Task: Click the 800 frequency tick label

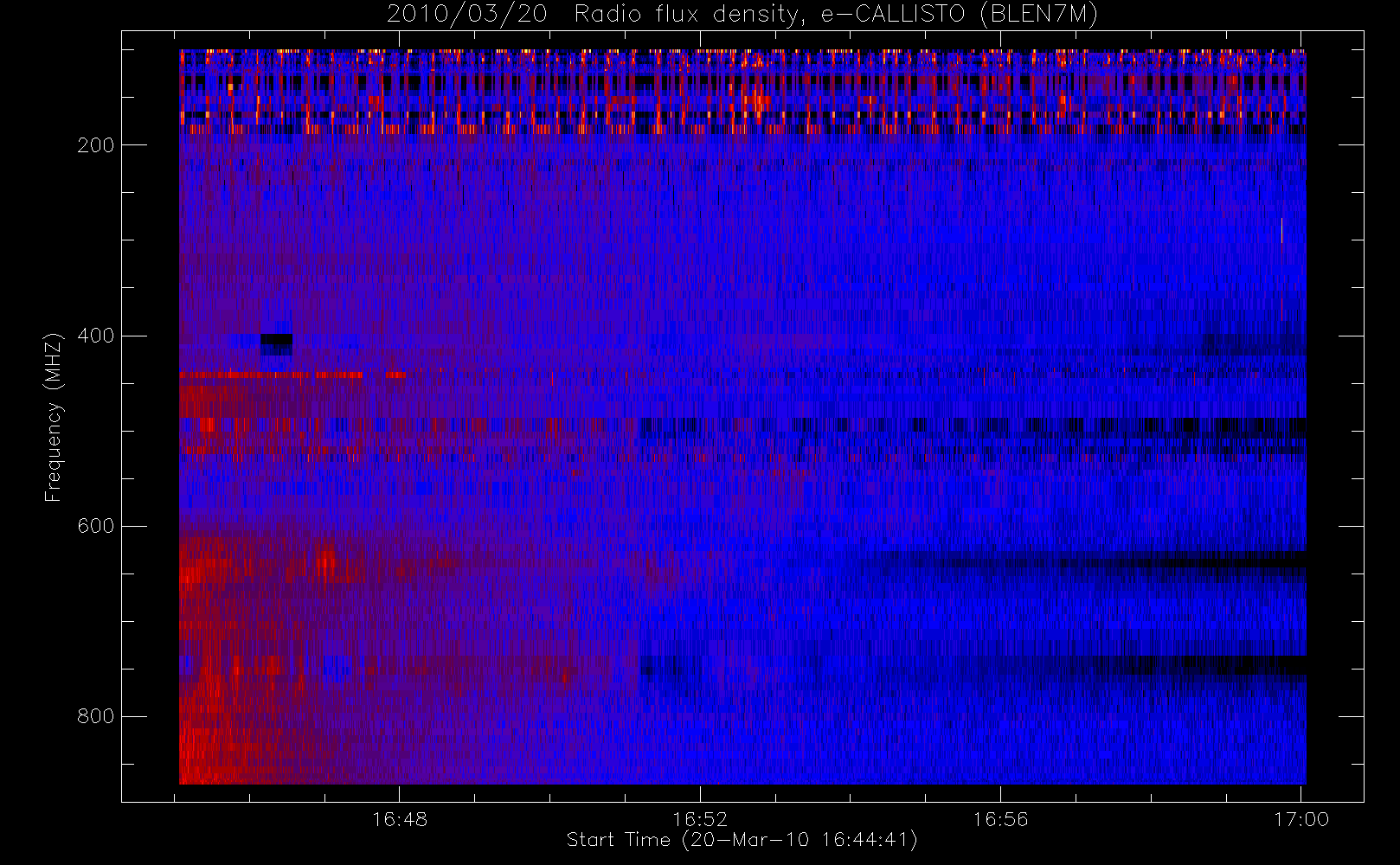Action: [x=96, y=716]
